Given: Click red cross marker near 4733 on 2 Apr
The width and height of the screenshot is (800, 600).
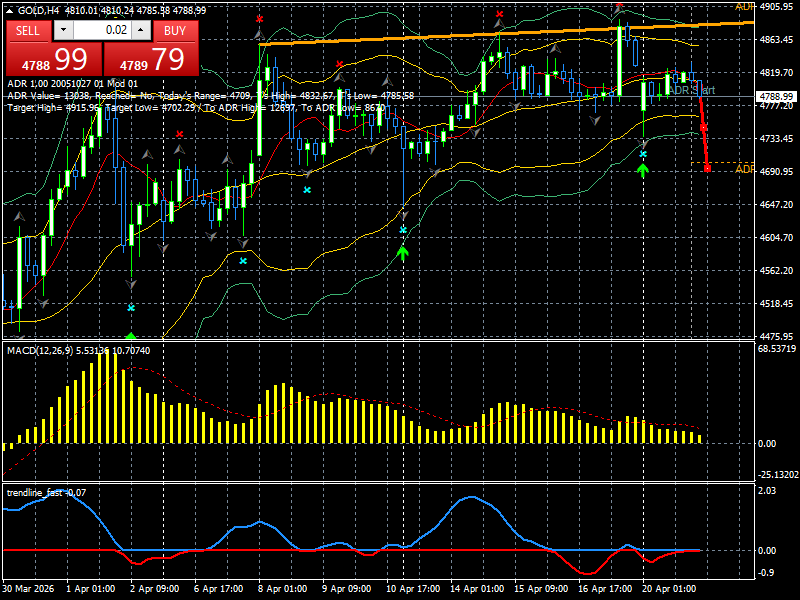Looking at the screenshot, I should [x=180, y=134].
